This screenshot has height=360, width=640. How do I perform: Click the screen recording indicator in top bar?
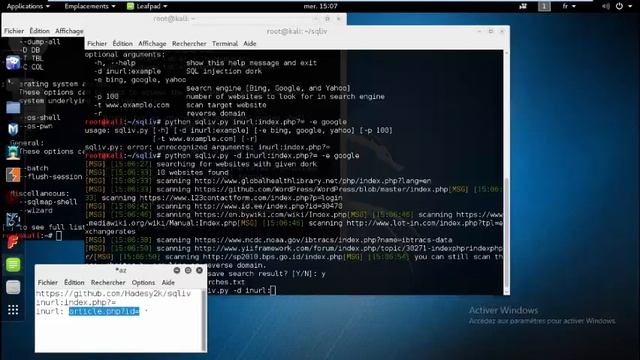[x=523, y=6]
